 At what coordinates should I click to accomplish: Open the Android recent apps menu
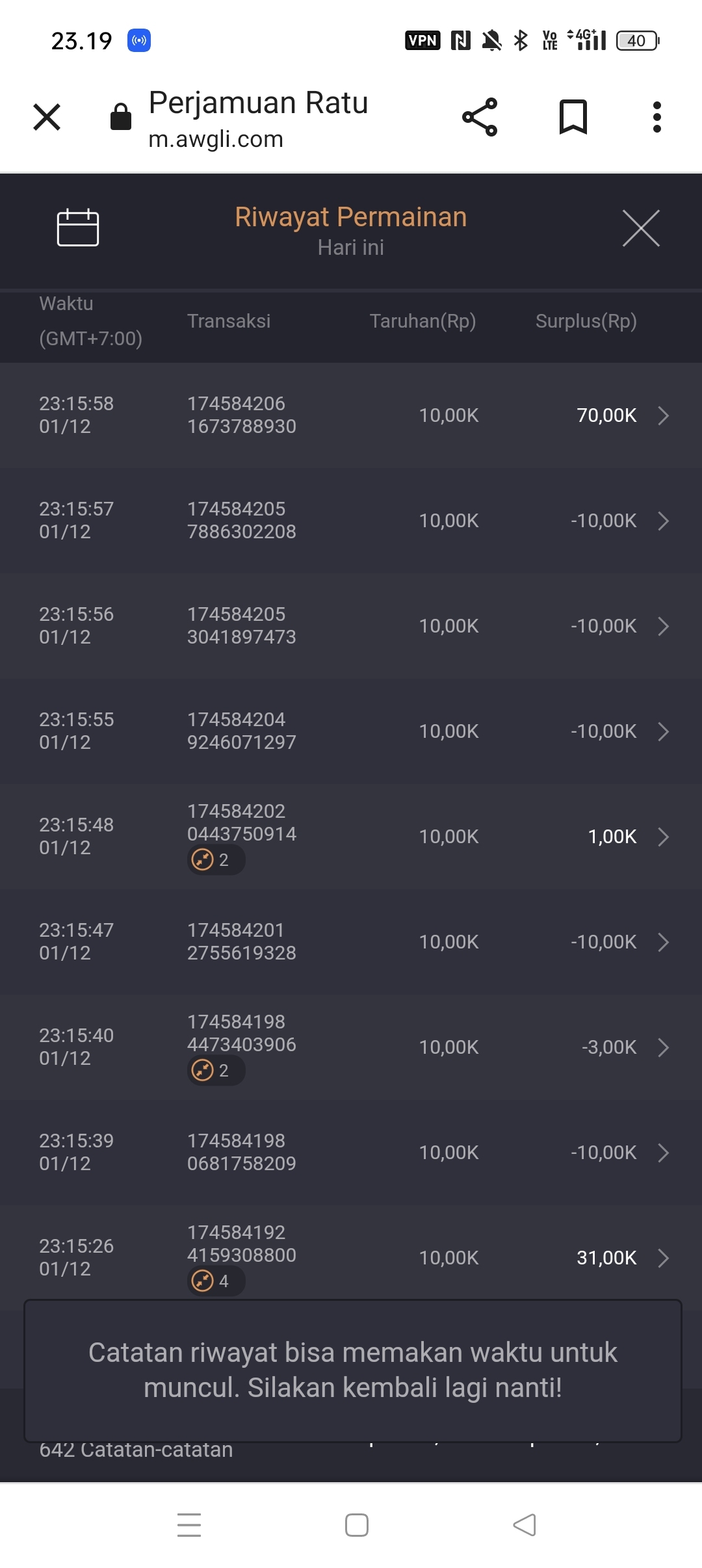(x=189, y=1524)
